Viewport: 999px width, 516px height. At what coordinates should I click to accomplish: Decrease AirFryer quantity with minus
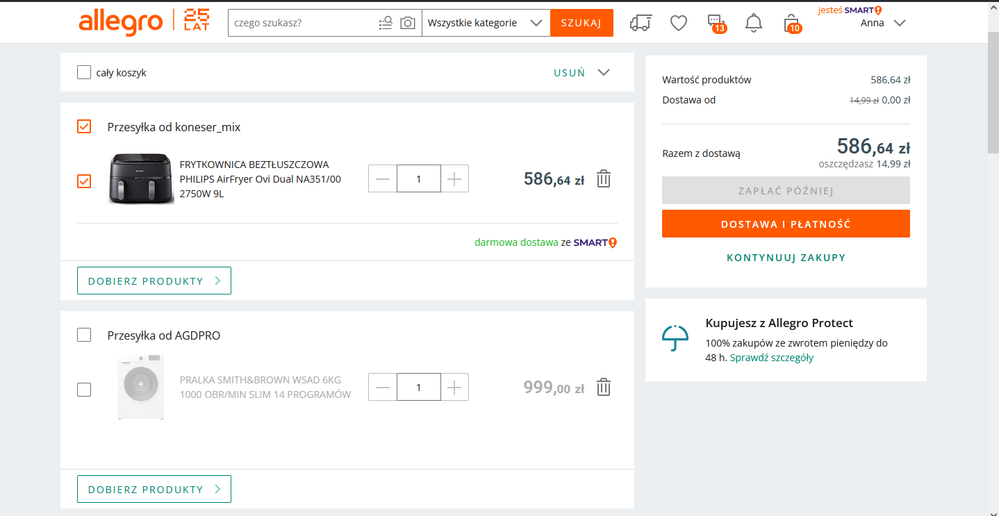pos(383,179)
